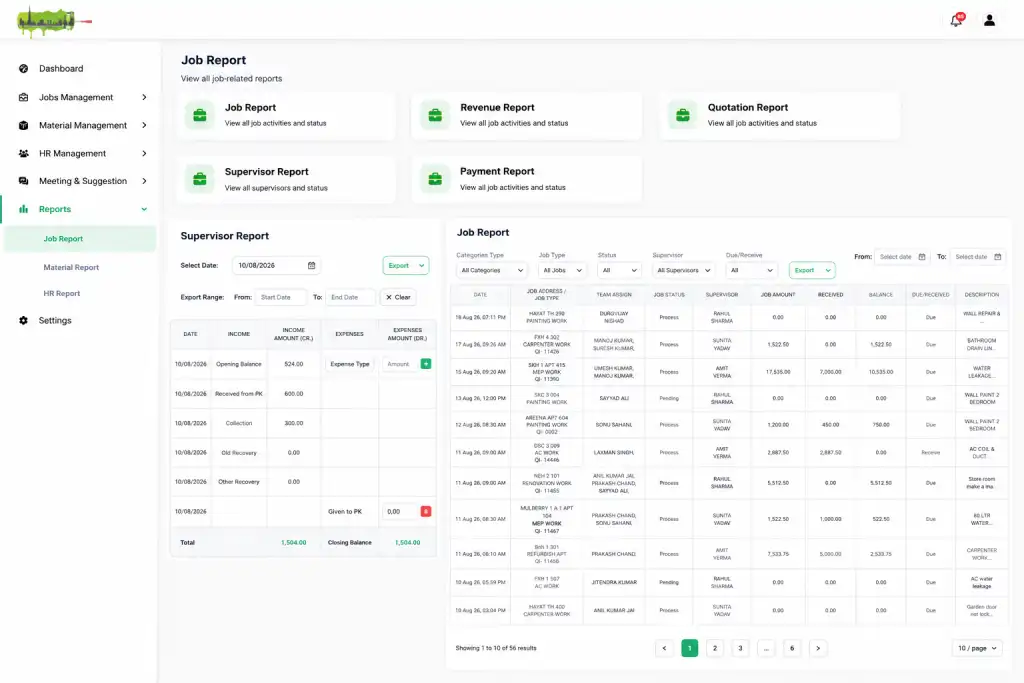Image resolution: width=1024 pixels, height=683 pixels.
Task: Open the Expense Type dropdown
Action: (350, 364)
